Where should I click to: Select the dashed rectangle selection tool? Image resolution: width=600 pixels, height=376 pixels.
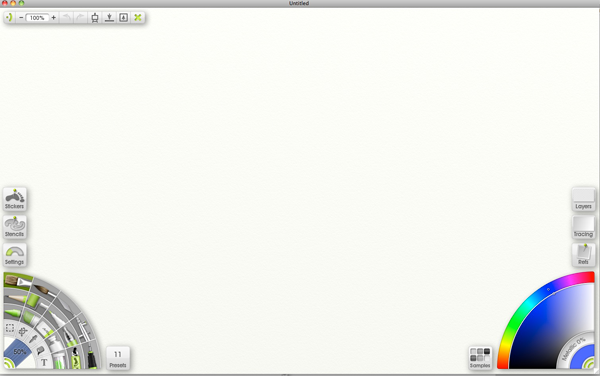10,328
